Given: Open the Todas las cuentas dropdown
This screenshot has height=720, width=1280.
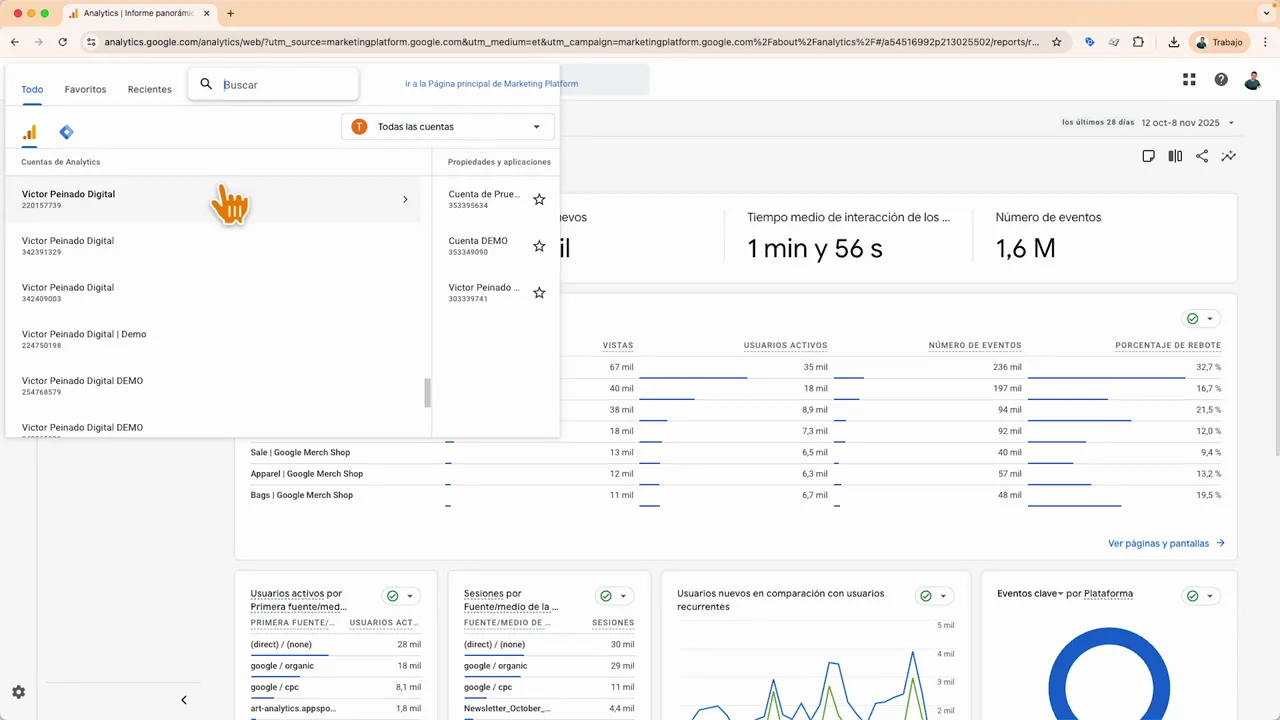Looking at the screenshot, I should pos(448,126).
